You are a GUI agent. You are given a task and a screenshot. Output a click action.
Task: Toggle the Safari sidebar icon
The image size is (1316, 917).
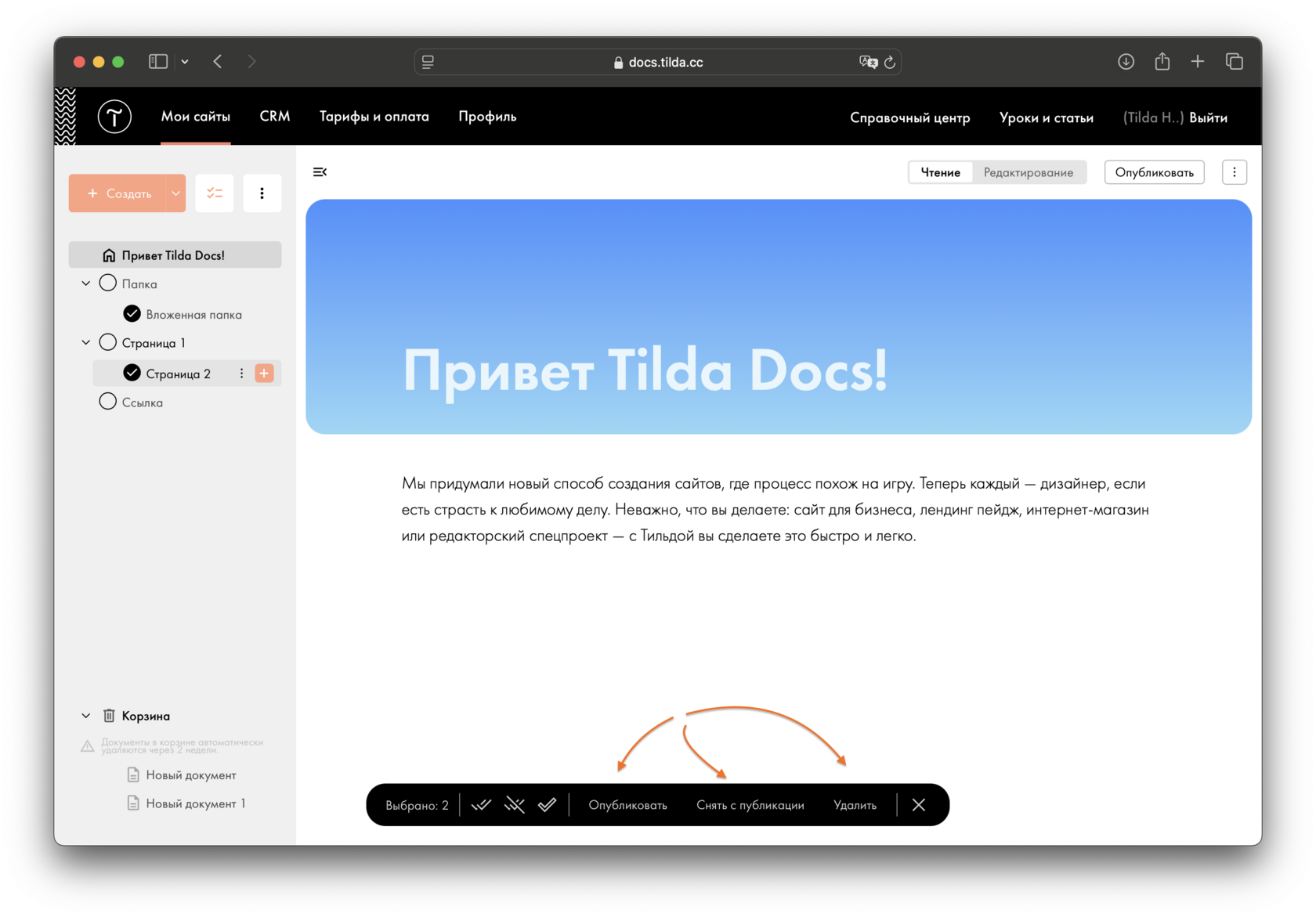pos(158,61)
